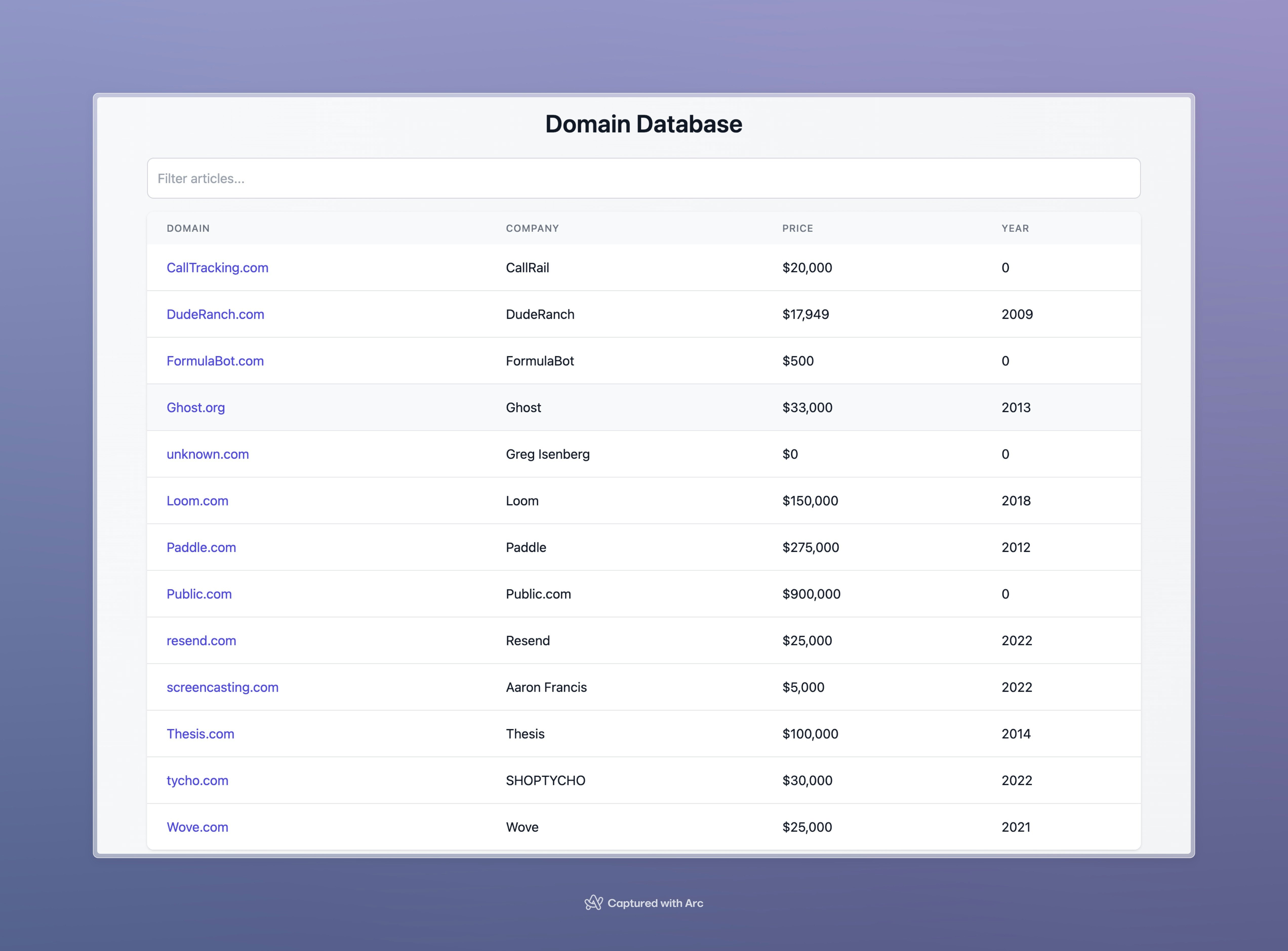Follow the Loom.com domain link
Screen dimensions: 1288x951
(x=197, y=501)
